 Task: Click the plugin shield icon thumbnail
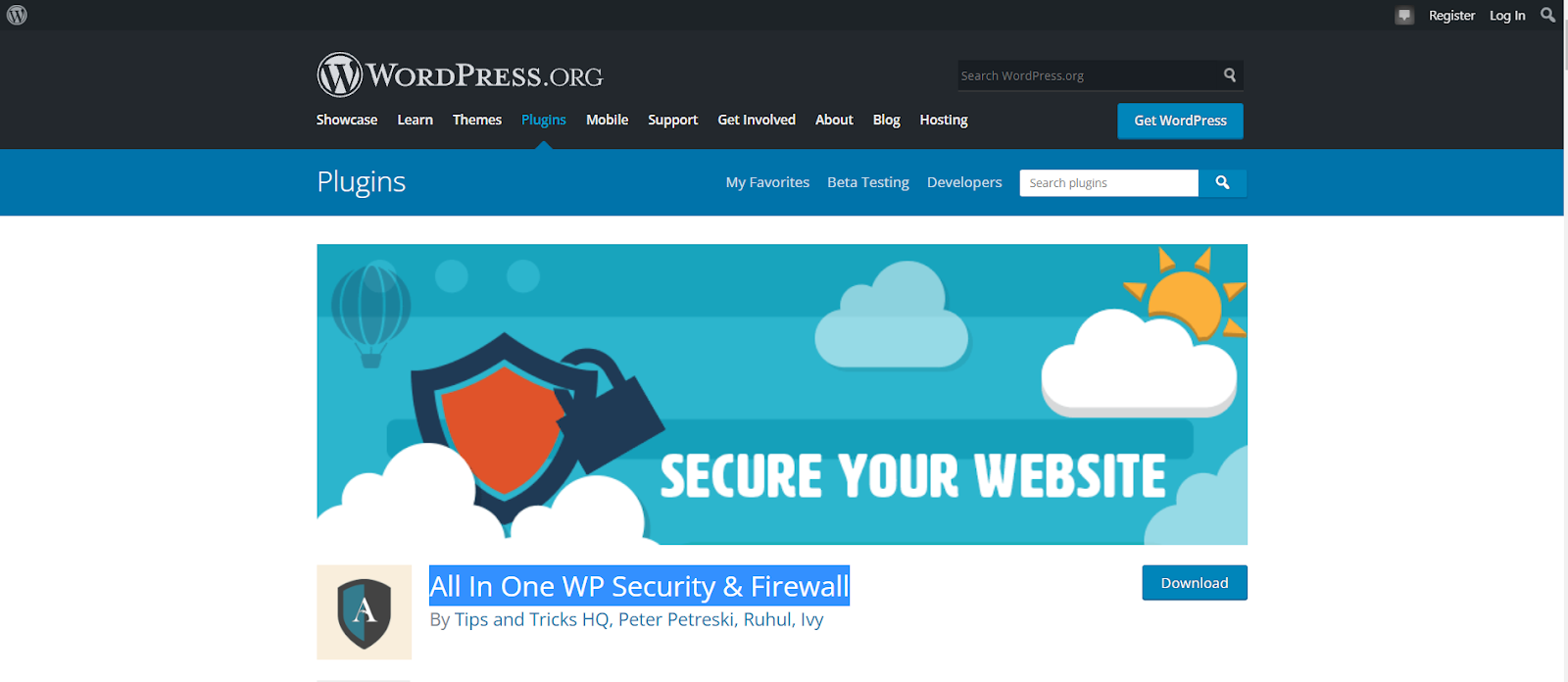(x=364, y=612)
